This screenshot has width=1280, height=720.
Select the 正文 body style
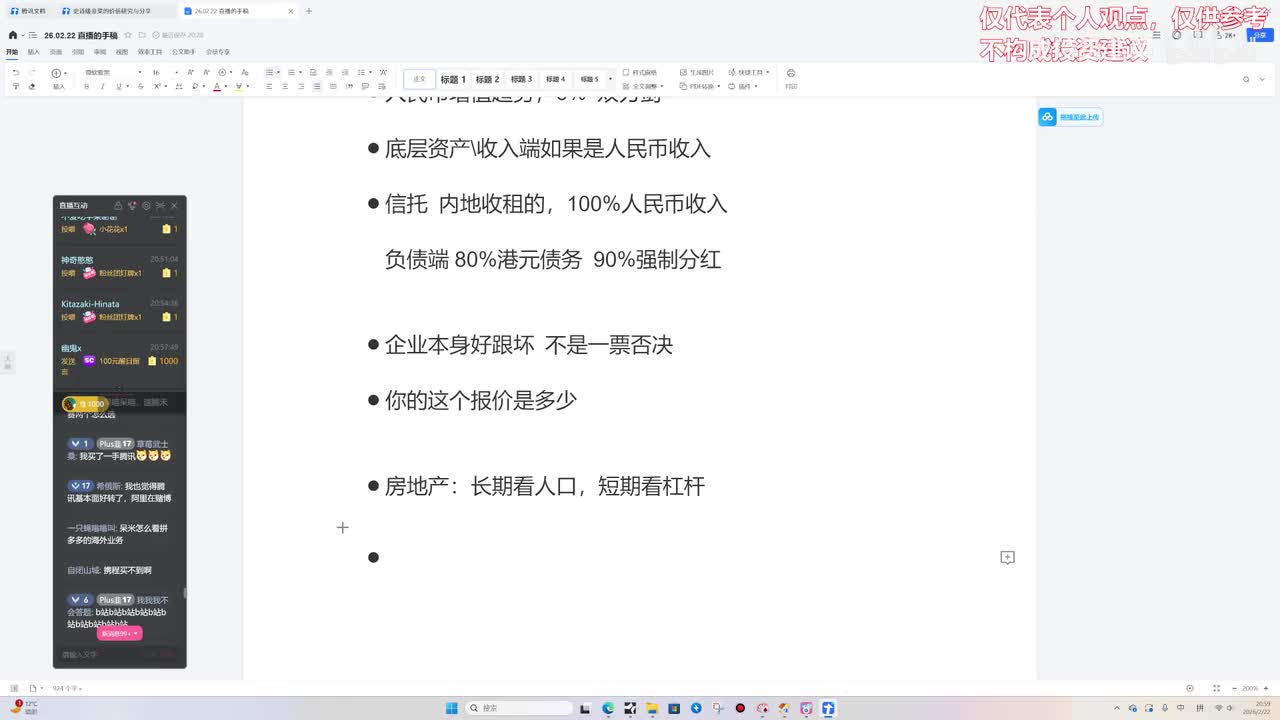[419, 79]
